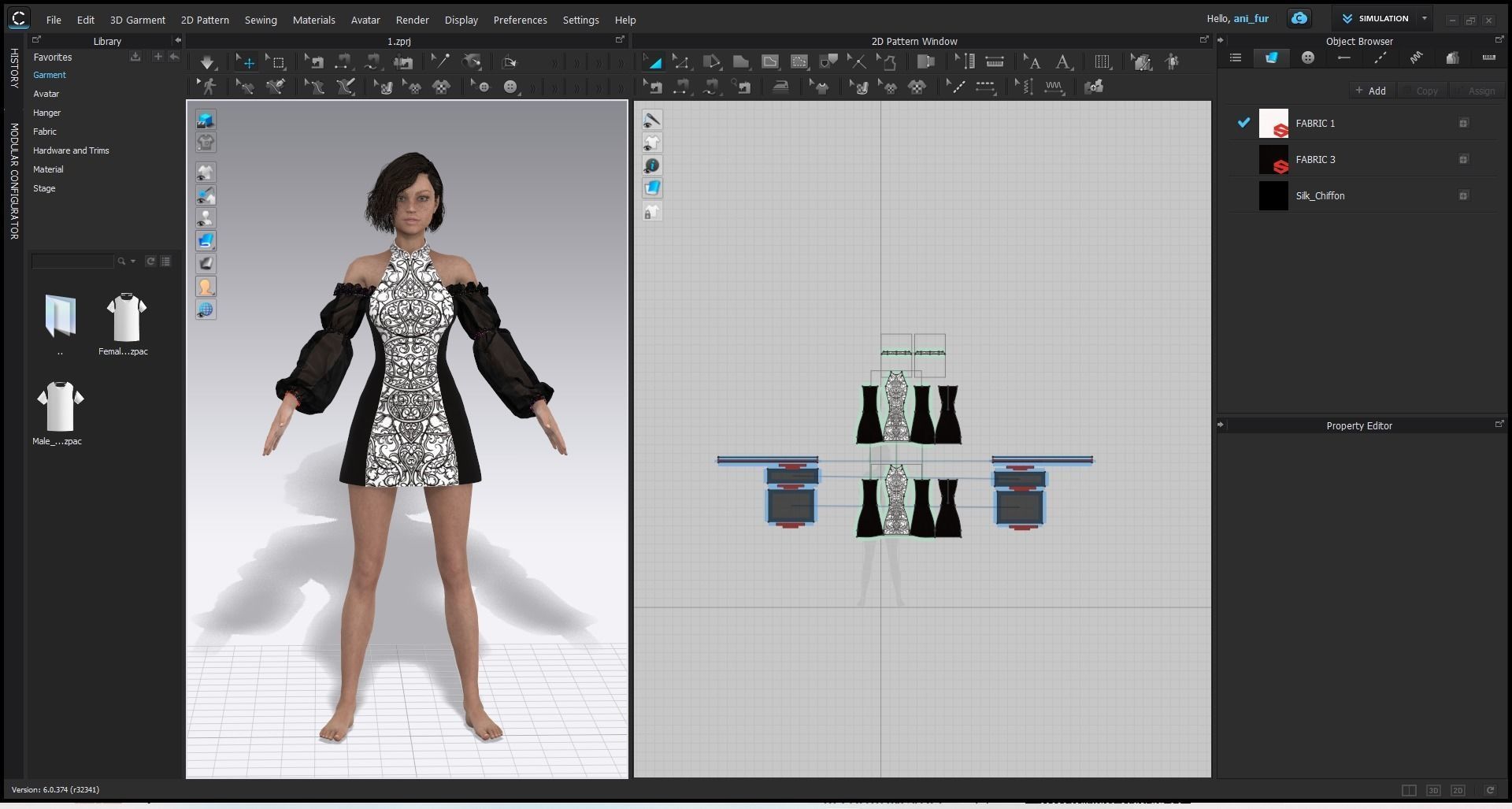Toggle the info icon in 2D Pattern Window
Image resolution: width=1512 pixels, height=809 pixels.
point(652,165)
